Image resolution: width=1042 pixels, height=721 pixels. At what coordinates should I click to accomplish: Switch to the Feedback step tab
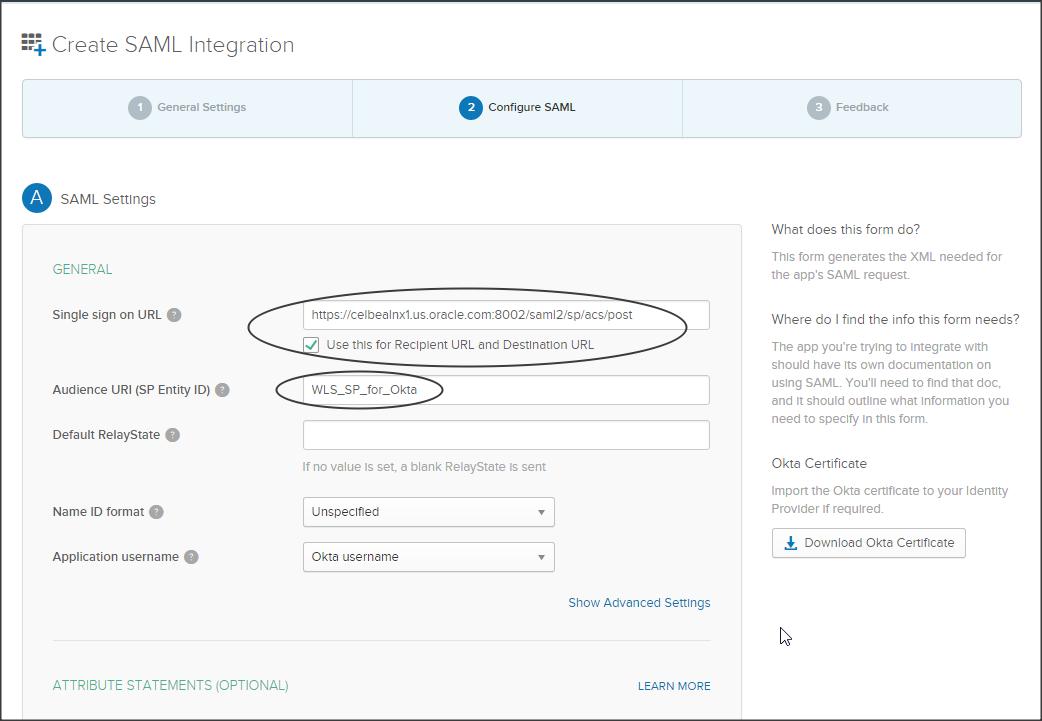pyautogui.click(x=850, y=108)
